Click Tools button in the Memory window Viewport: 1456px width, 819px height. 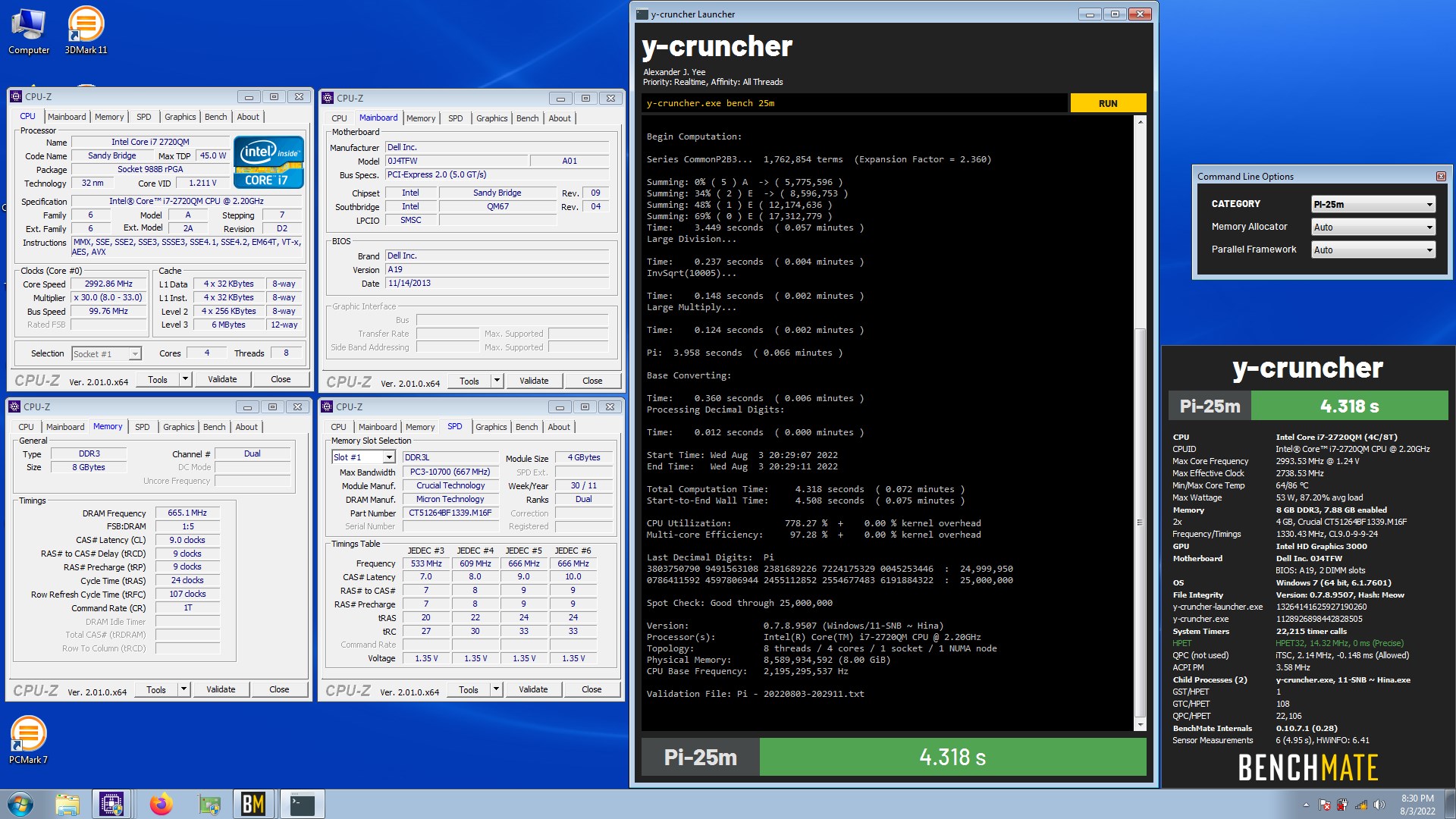[156, 689]
